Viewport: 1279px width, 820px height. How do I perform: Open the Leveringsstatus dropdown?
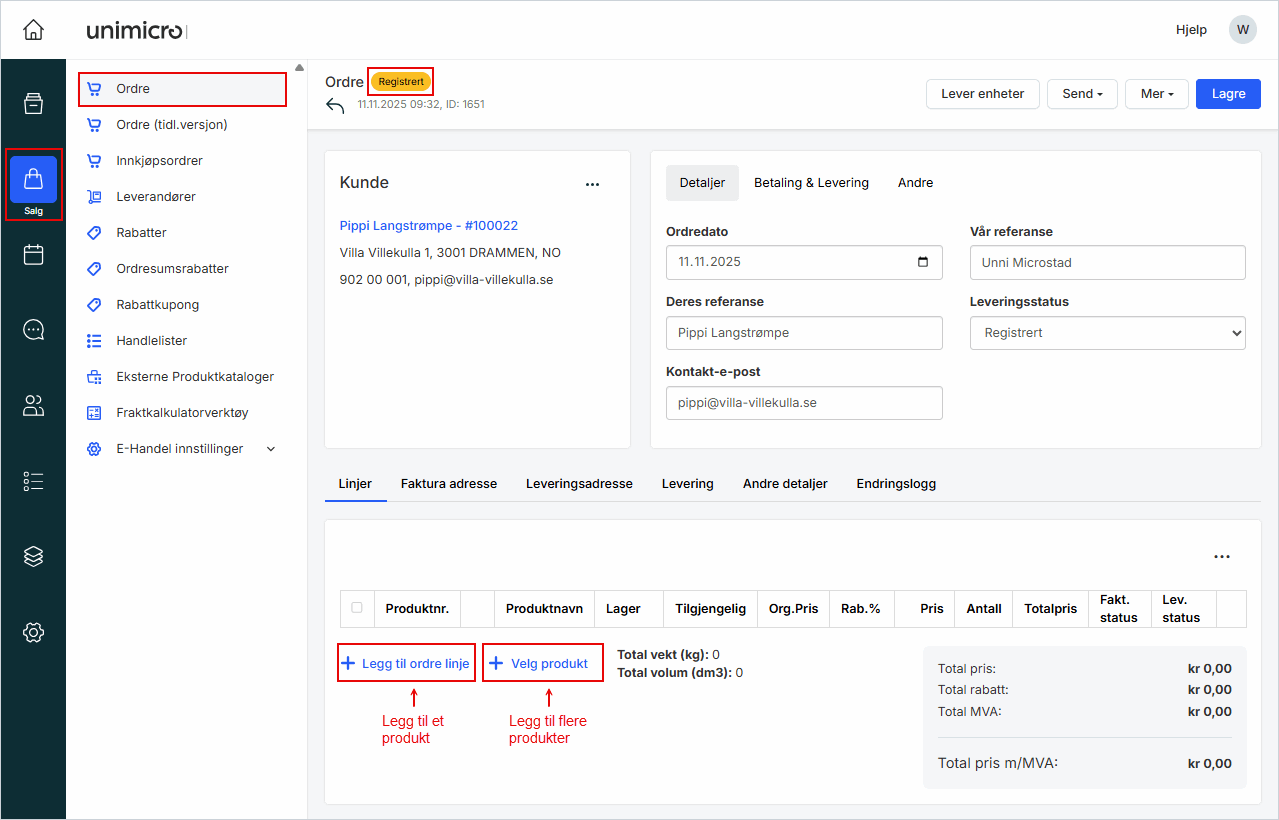click(x=1107, y=333)
